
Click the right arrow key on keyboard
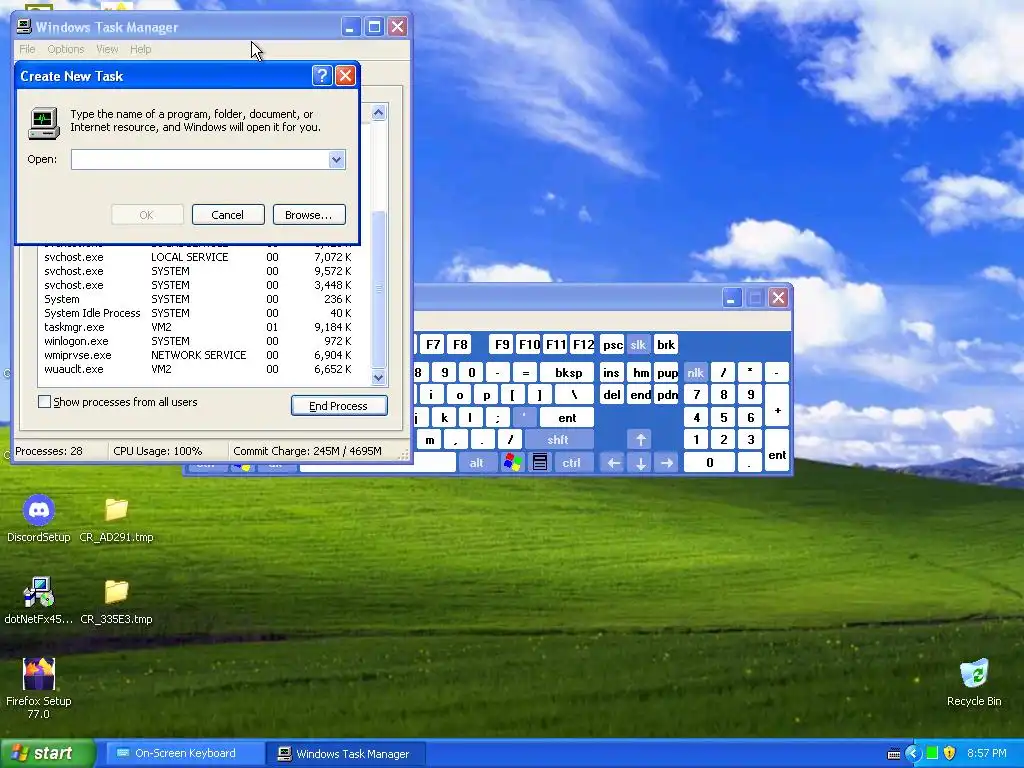667,462
